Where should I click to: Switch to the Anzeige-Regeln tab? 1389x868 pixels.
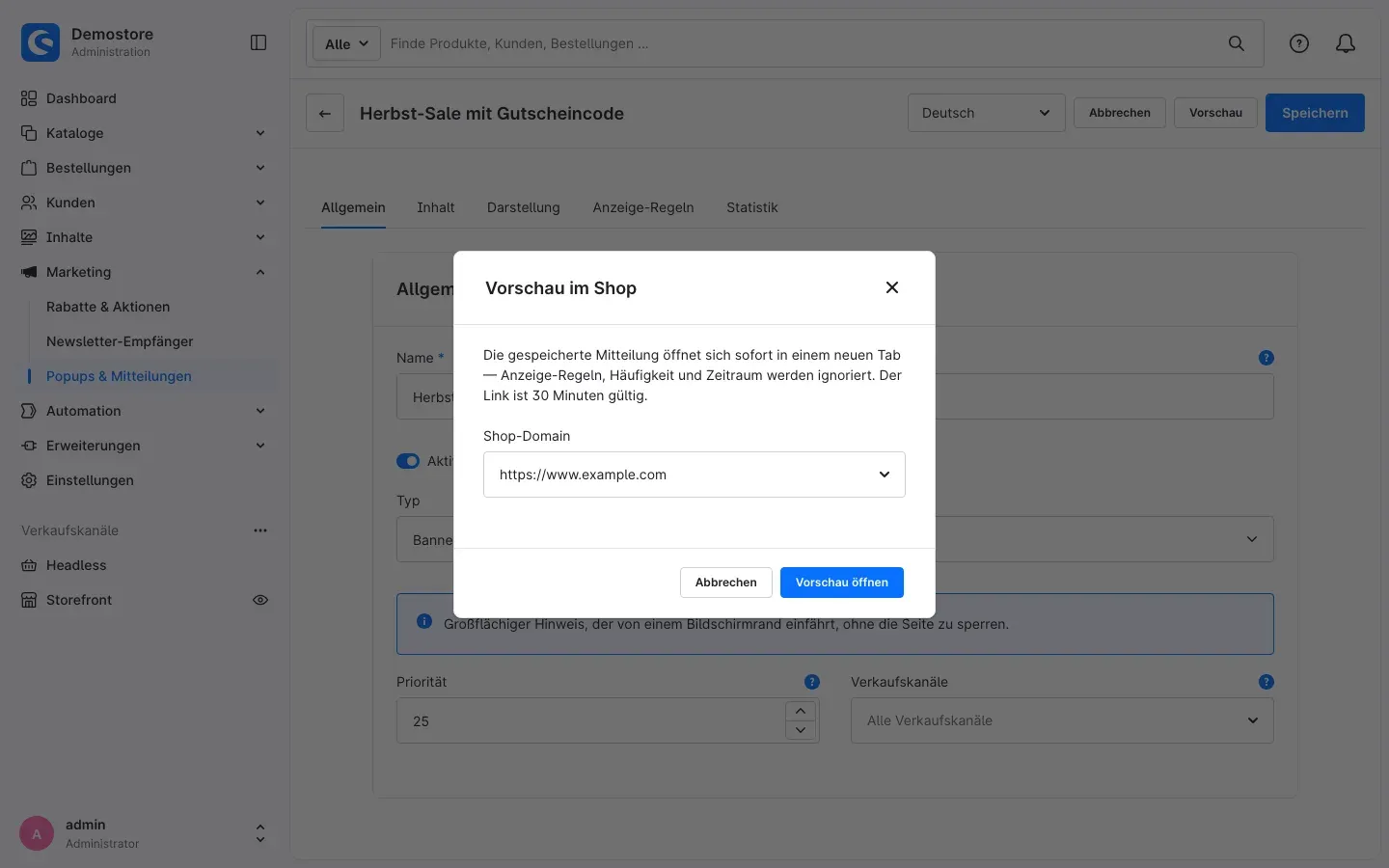click(x=643, y=207)
